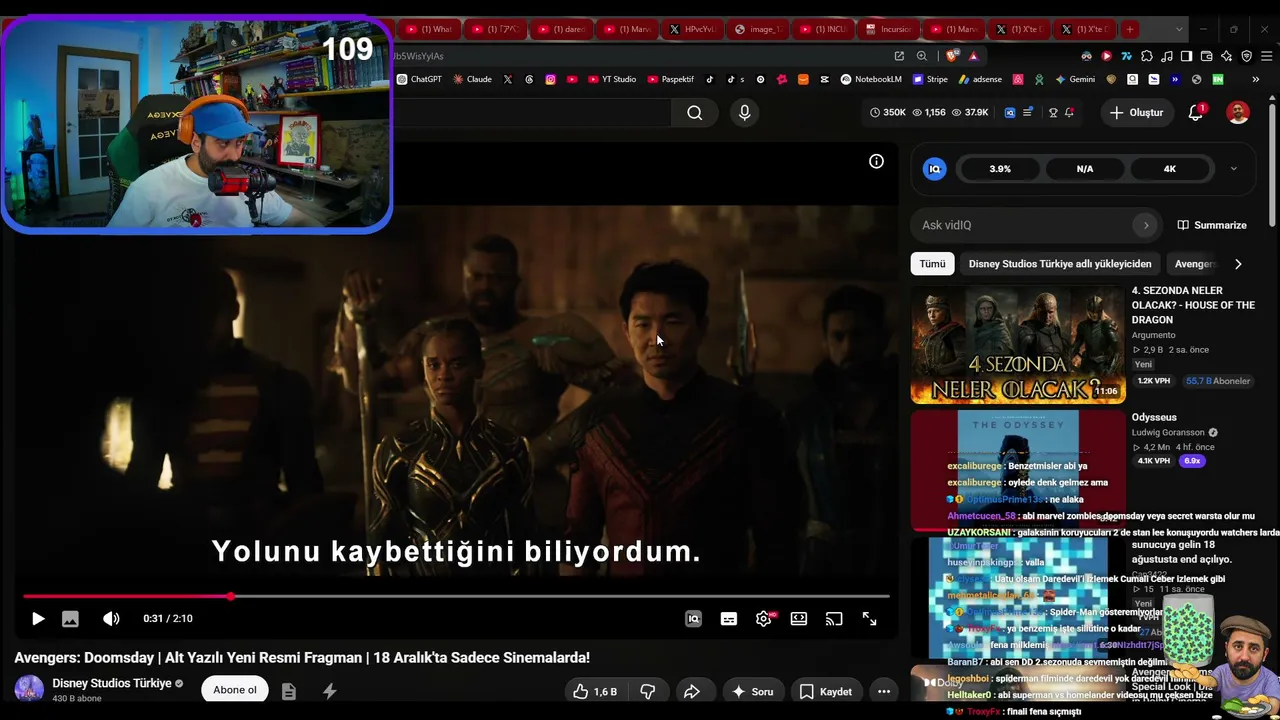Click the Disney Studios Türkiye channel avatar
1280x720 pixels.
(x=29, y=689)
